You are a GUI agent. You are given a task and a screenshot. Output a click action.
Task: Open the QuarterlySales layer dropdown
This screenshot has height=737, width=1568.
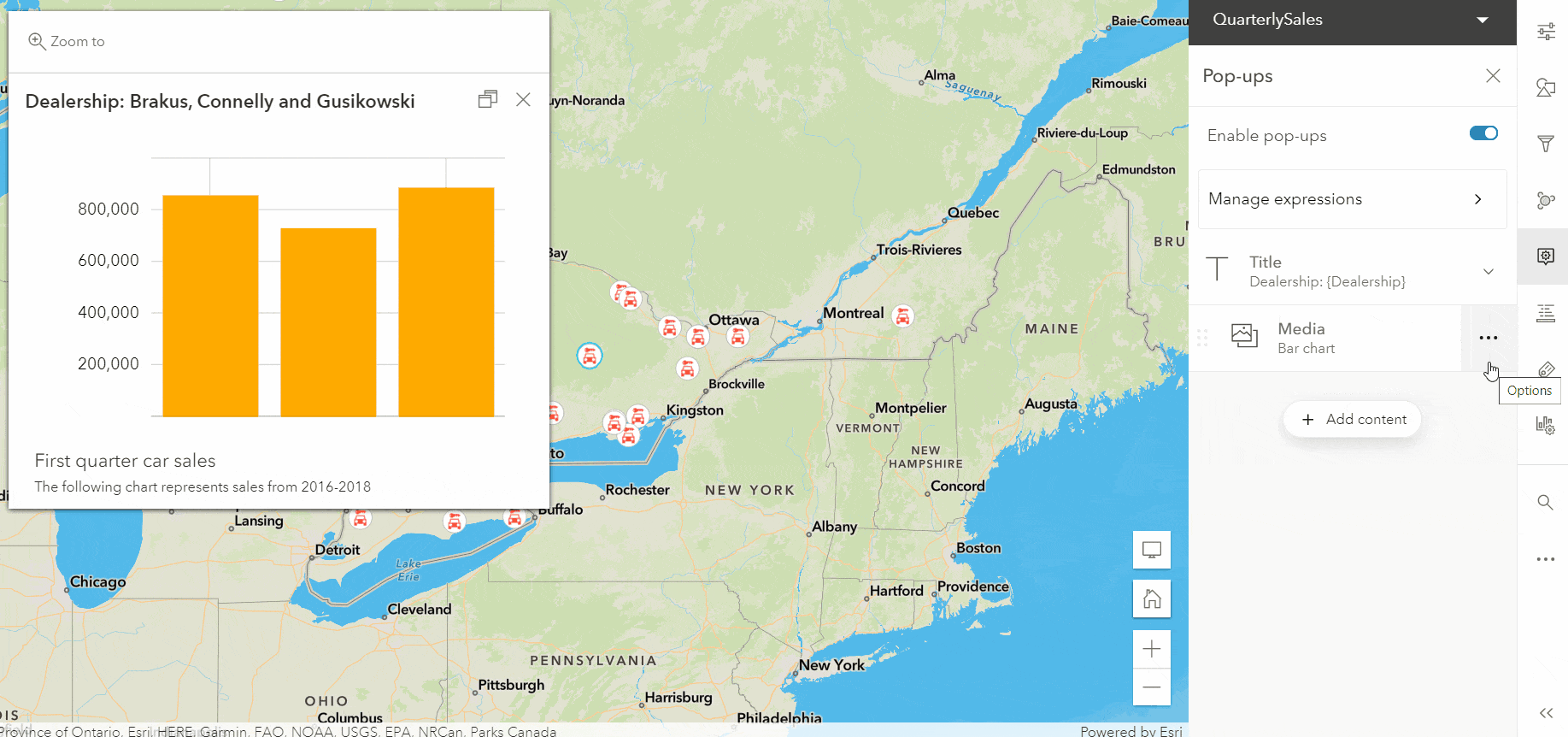click(x=1483, y=20)
